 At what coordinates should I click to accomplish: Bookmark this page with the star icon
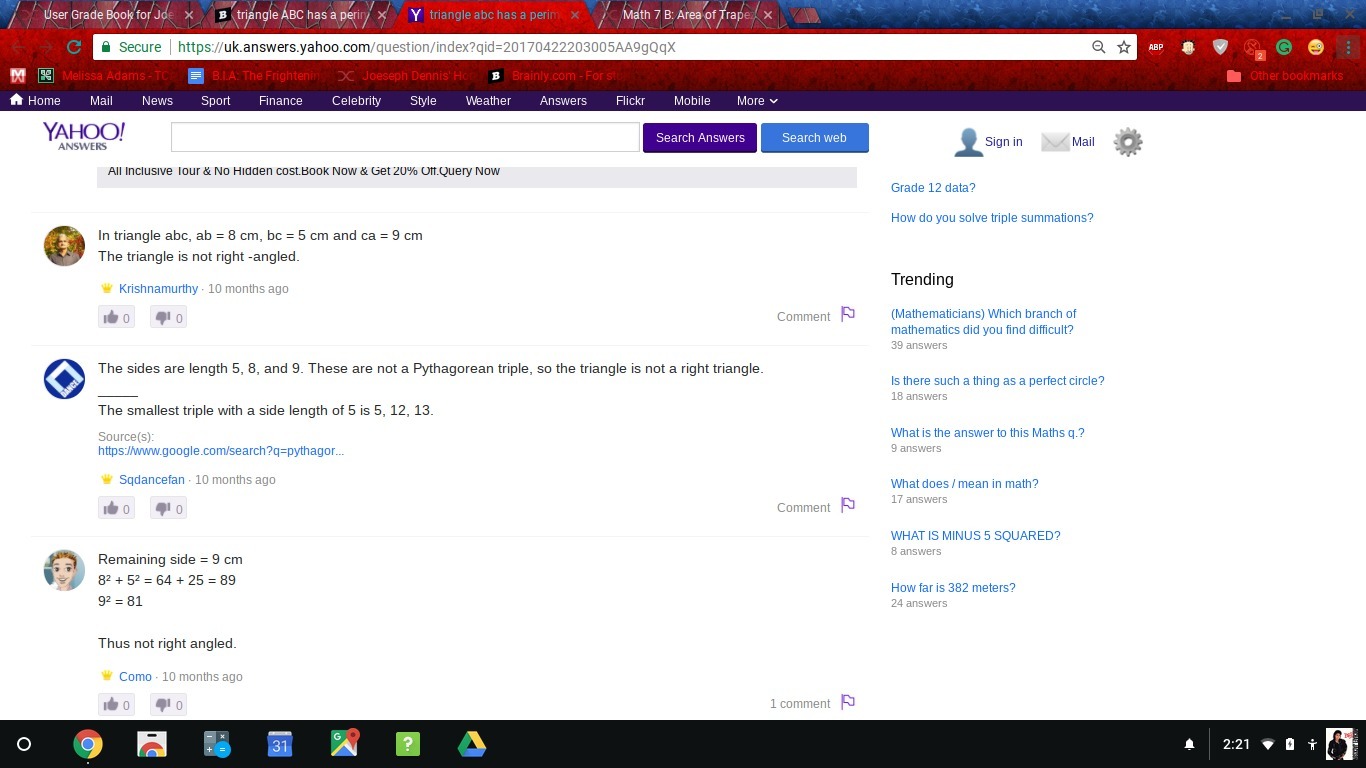(1124, 47)
